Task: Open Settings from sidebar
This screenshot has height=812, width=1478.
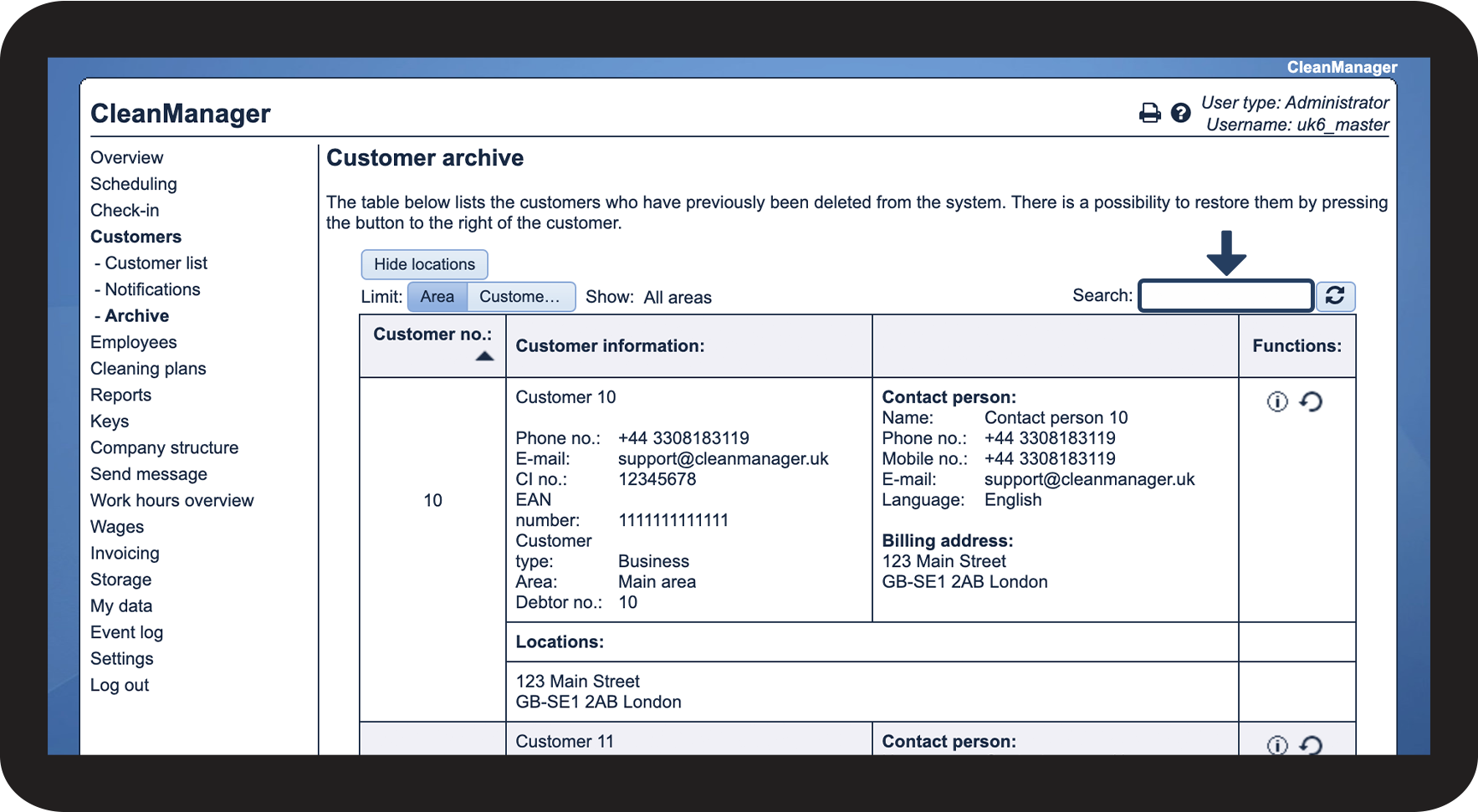Action: (x=122, y=659)
